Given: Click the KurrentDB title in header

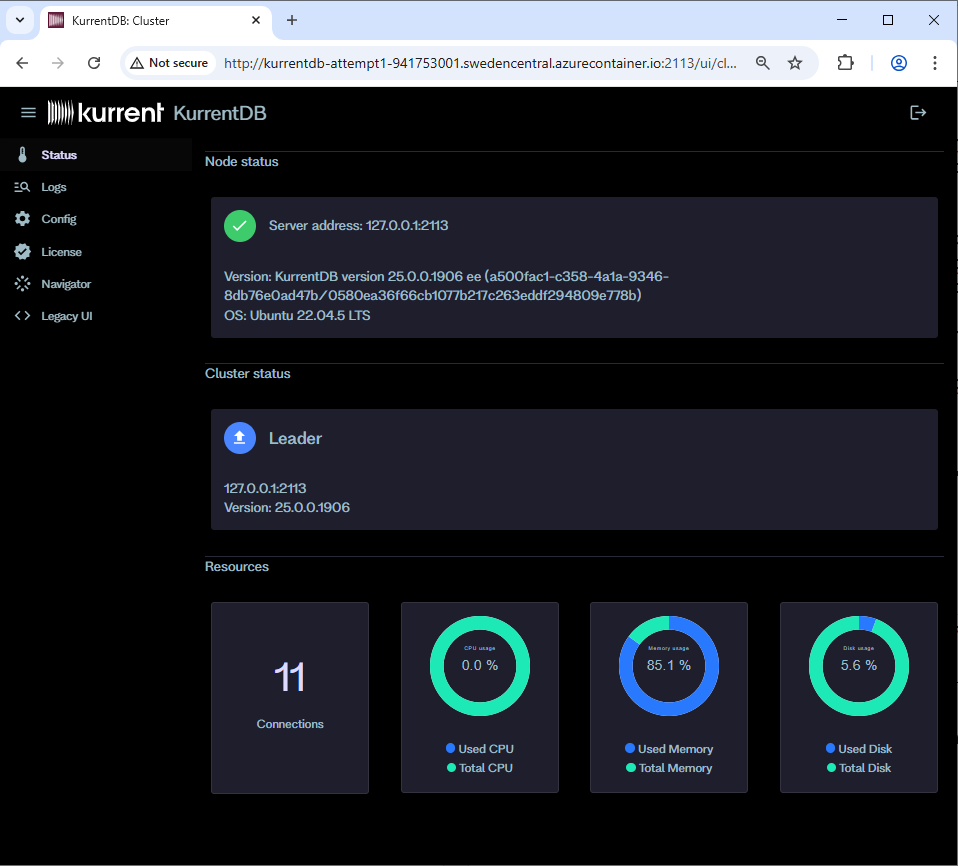Looking at the screenshot, I should tap(220, 113).
